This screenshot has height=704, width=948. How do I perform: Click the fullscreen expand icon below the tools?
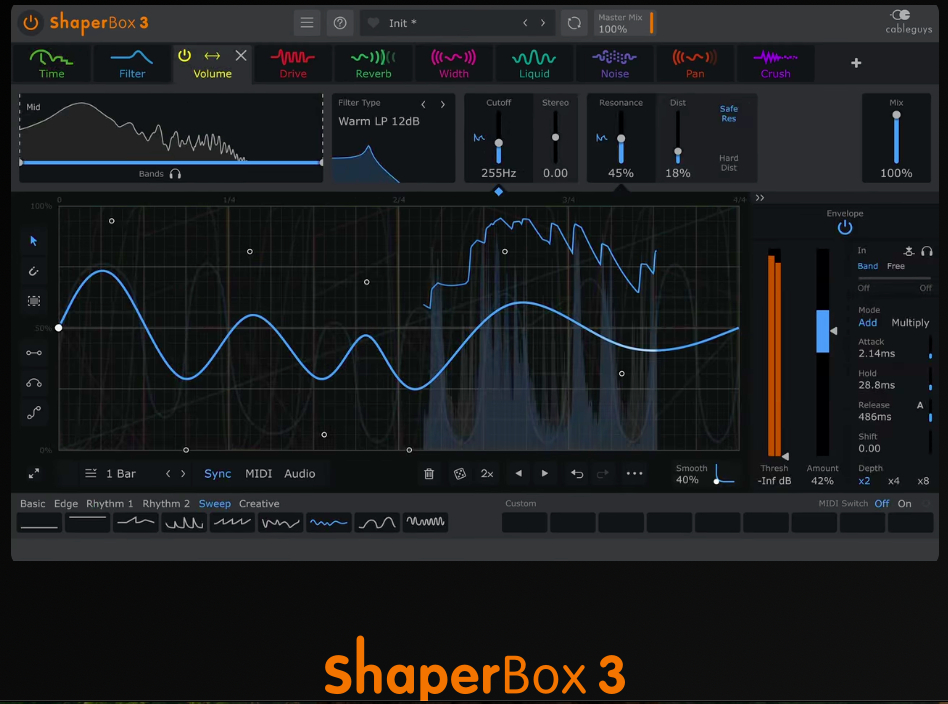click(x=34, y=474)
